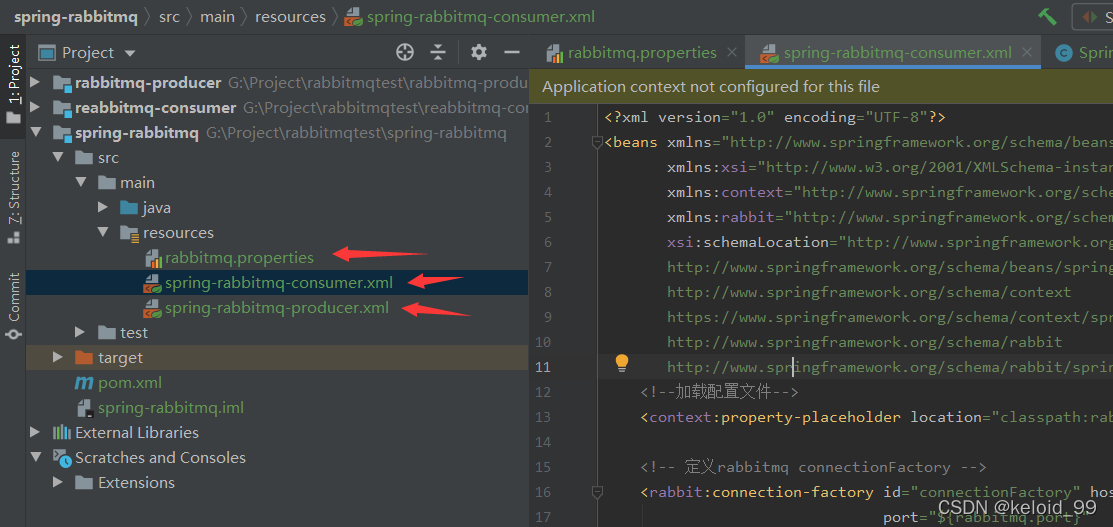
Task: Open the Project panel settings gear
Action: coord(479,52)
